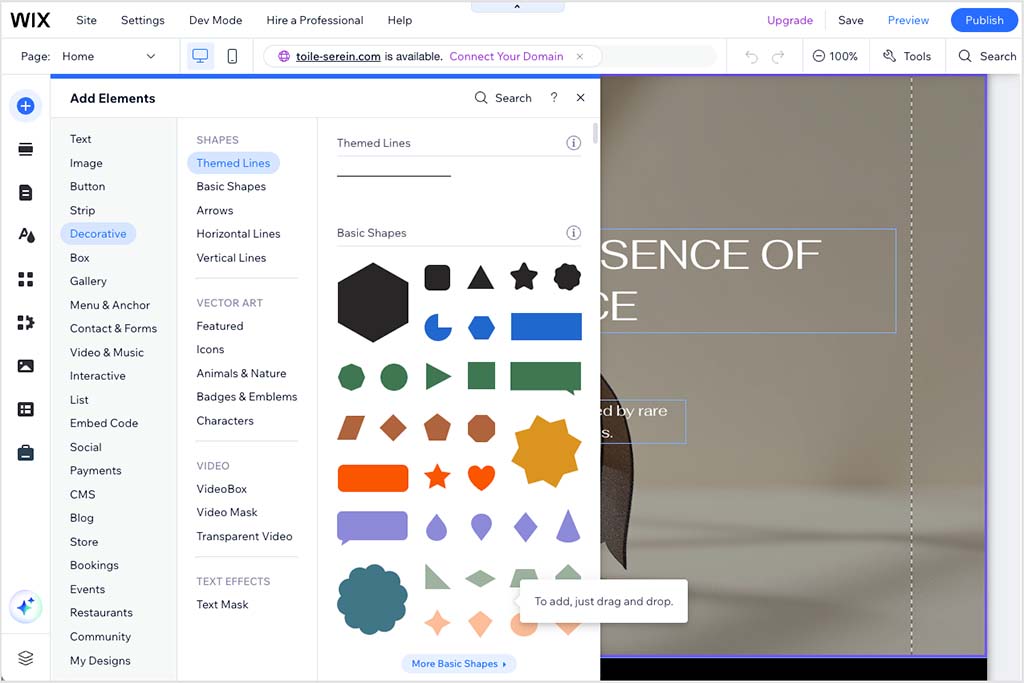
Task: Open the Dev Mode menu
Action: coord(215,20)
